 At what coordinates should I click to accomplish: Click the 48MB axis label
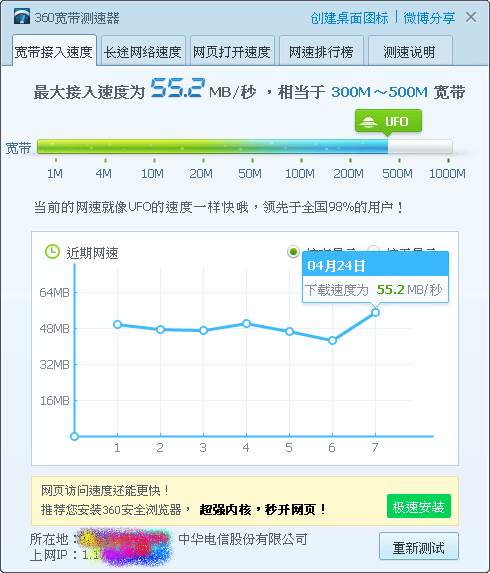(54, 329)
